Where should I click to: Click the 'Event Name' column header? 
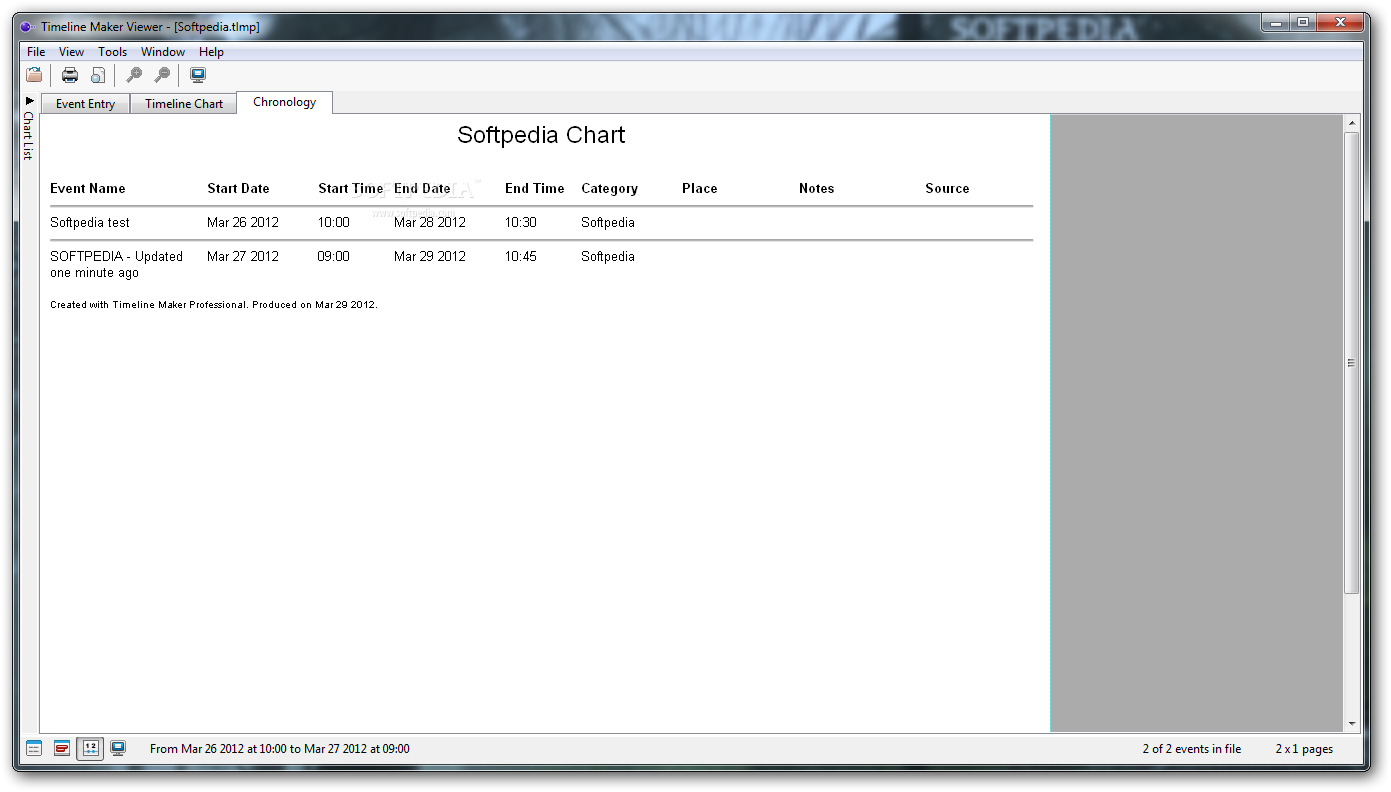(88, 188)
